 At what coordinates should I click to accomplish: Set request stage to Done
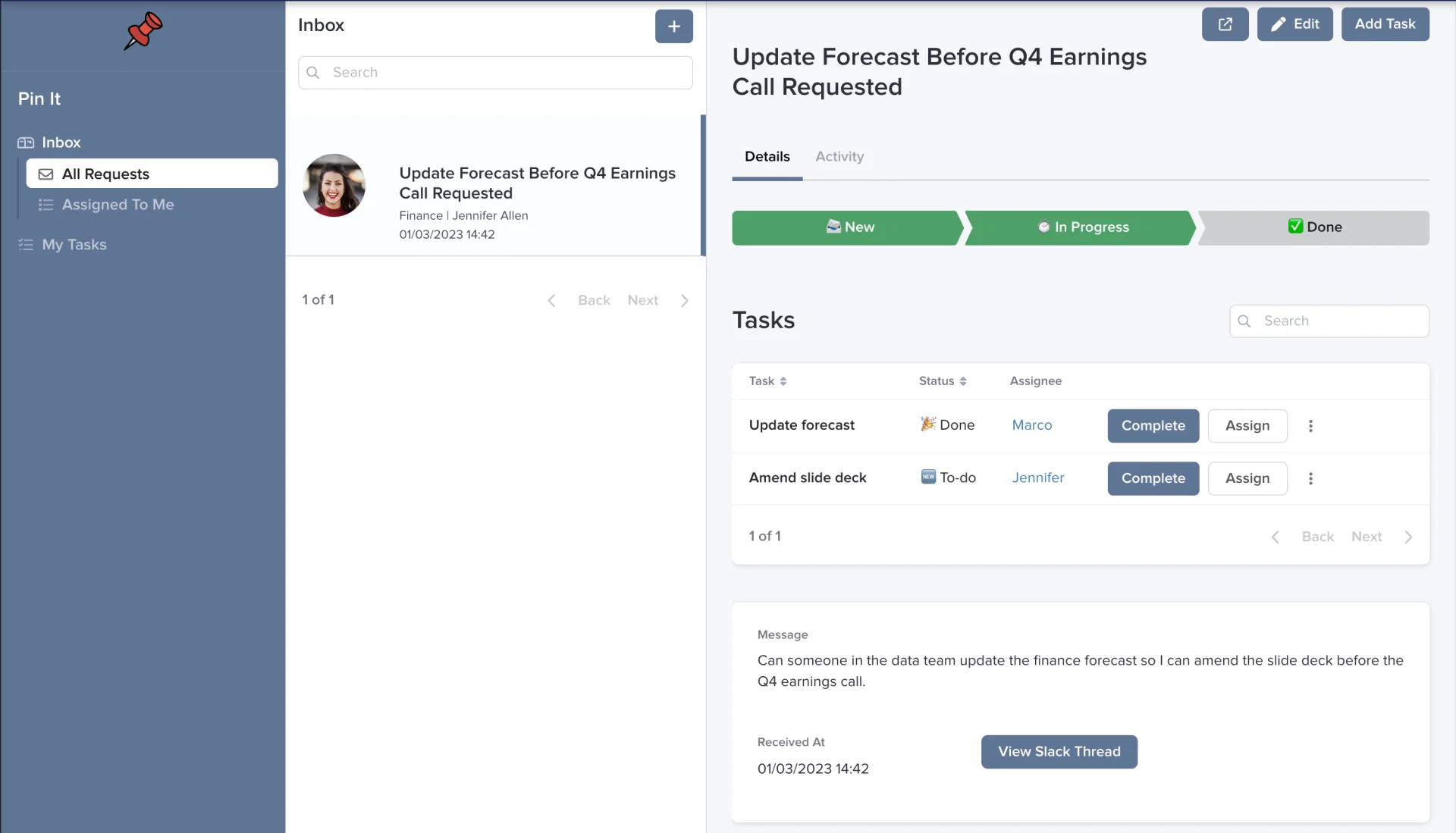pos(1314,227)
